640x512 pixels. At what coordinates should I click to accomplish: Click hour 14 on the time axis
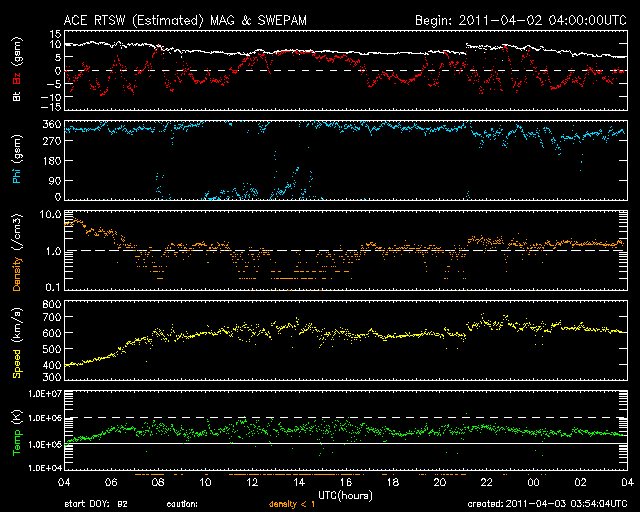(x=299, y=483)
